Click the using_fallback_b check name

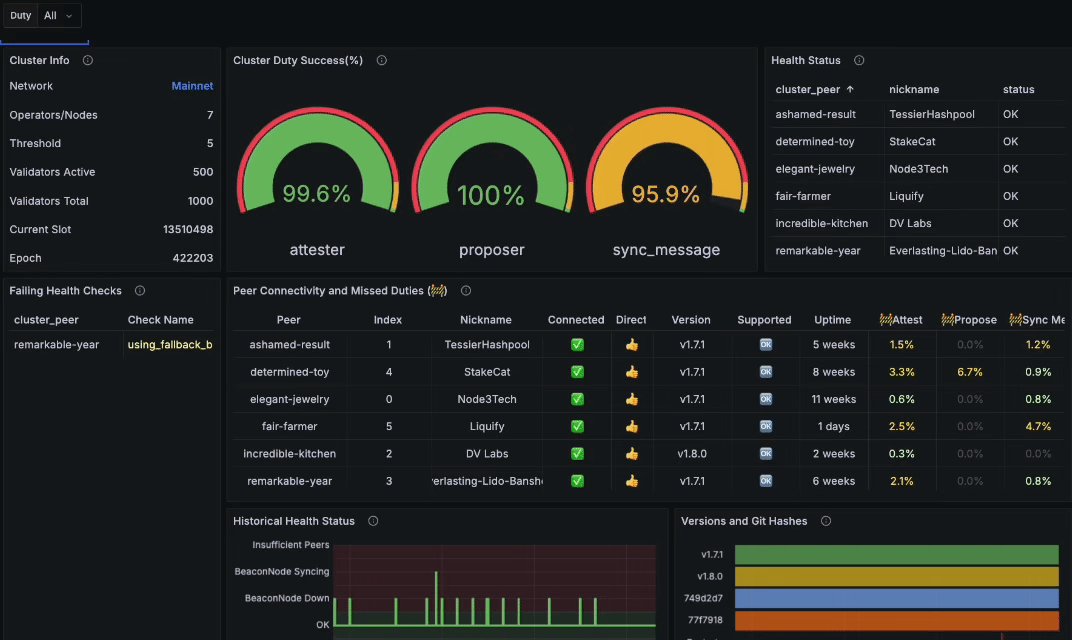[170, 345]
